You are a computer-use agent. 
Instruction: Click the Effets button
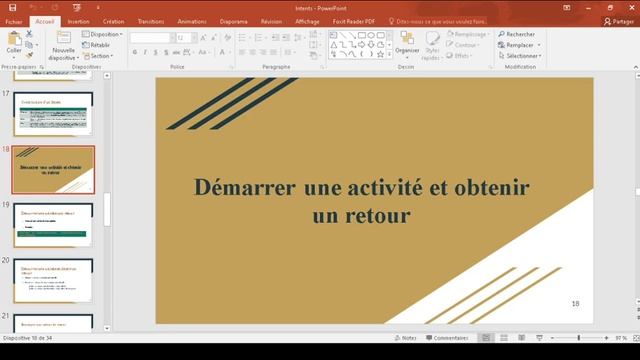tap(459, 56)
